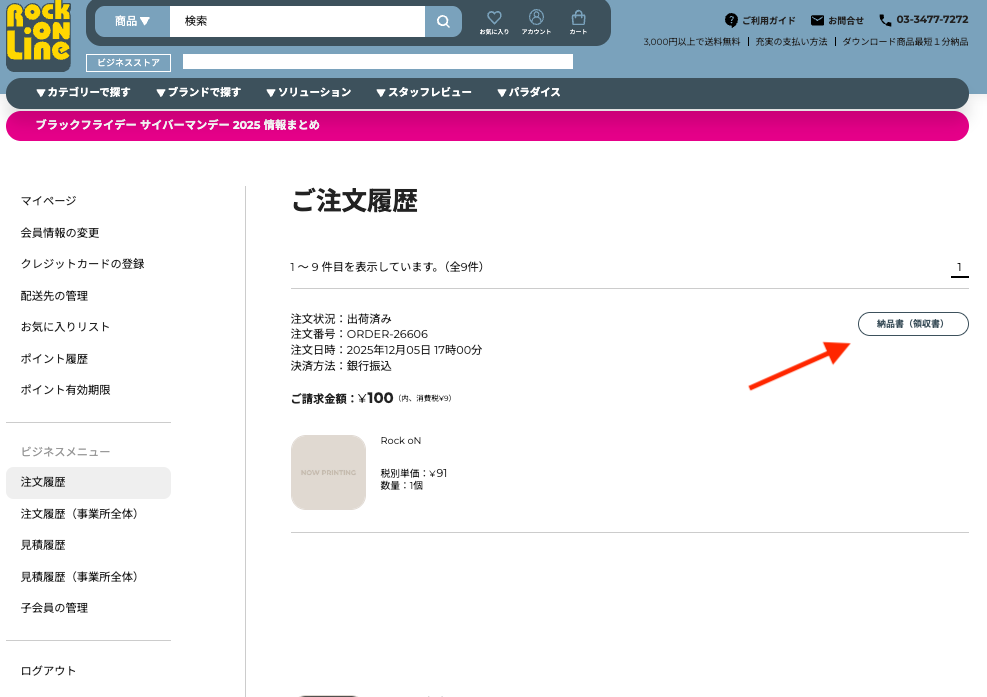Open favorites via the heart icon
This screenshot has height=697, width=987.
tap(494, 22)
